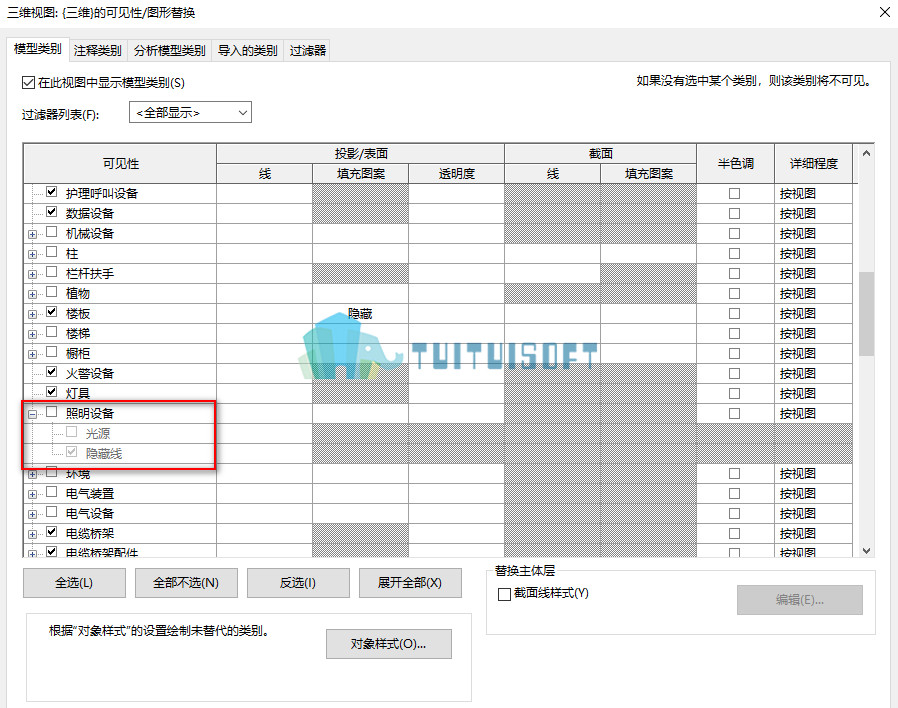Expand the 机械设备 tree node

point(32,234)
